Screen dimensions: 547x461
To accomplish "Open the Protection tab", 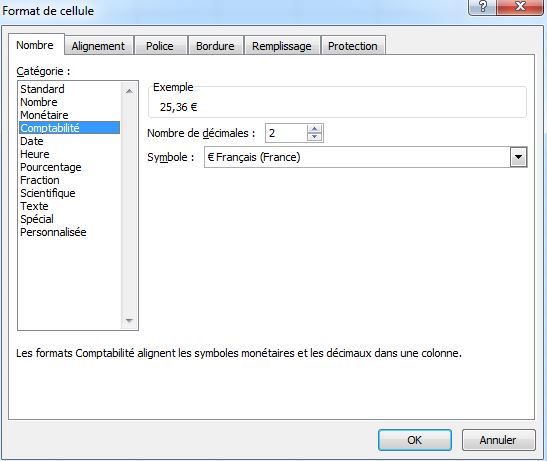I will pyautogui.click(x=353, y=46).
